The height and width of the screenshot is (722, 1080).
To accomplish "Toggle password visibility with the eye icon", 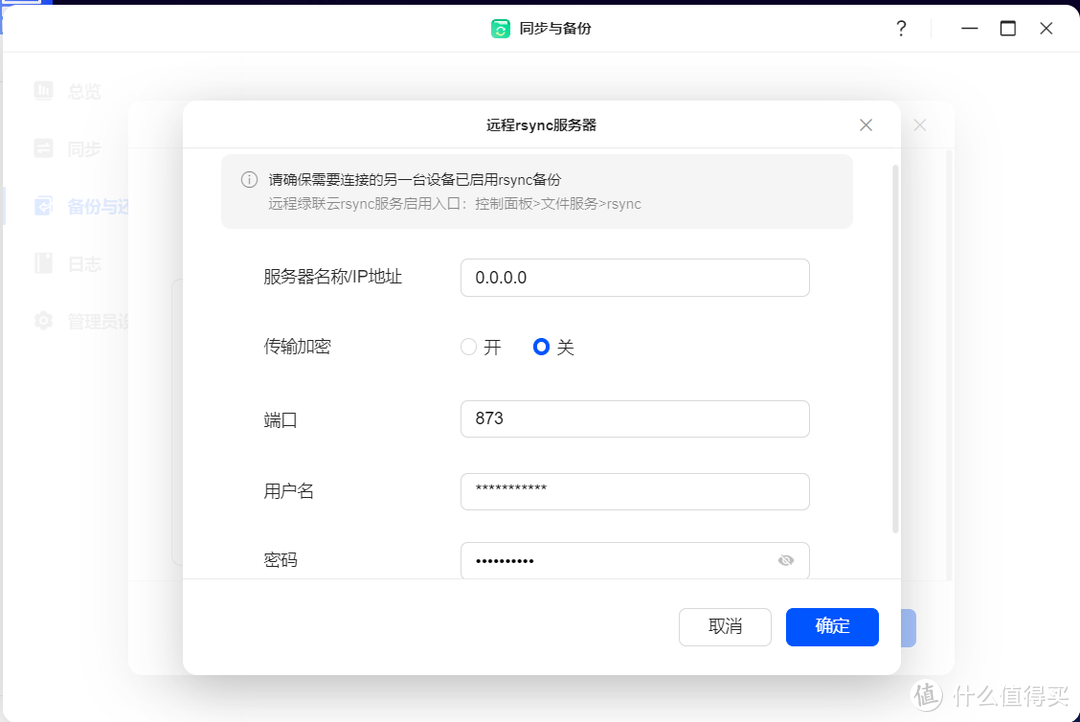I will click(785, 560).
